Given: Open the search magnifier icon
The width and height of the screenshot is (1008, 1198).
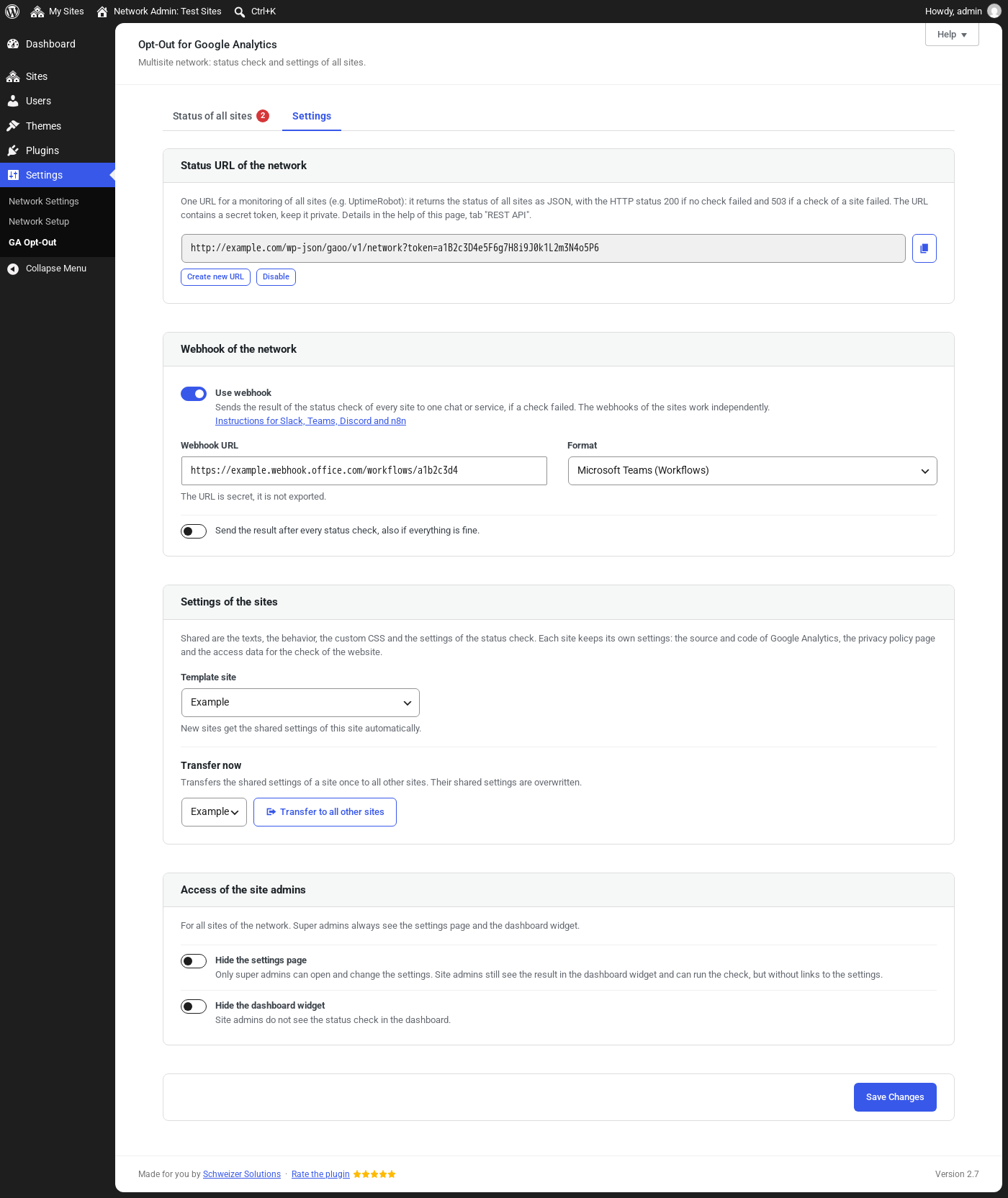Looking at the screenshot, I should (x=240, y=12).
